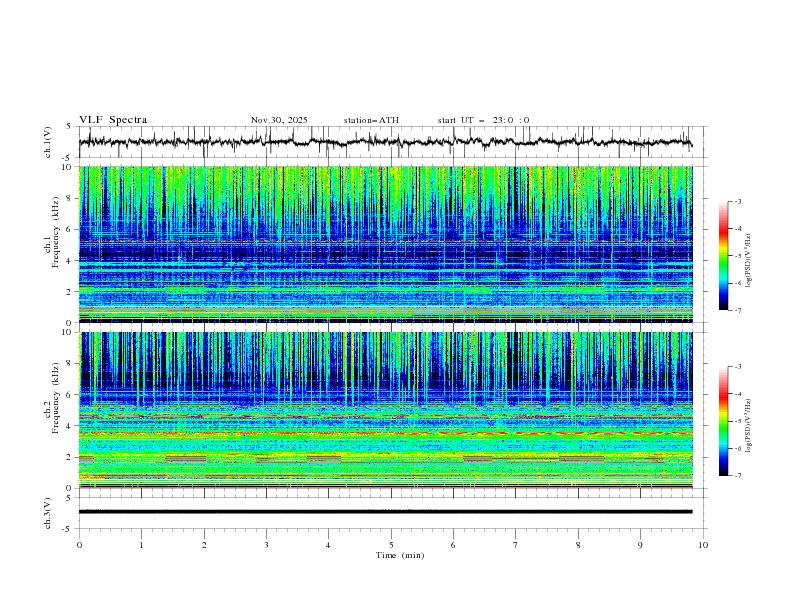Click the "5" tick on the time axis
792x612 pixels.
[x=391, y=545]
